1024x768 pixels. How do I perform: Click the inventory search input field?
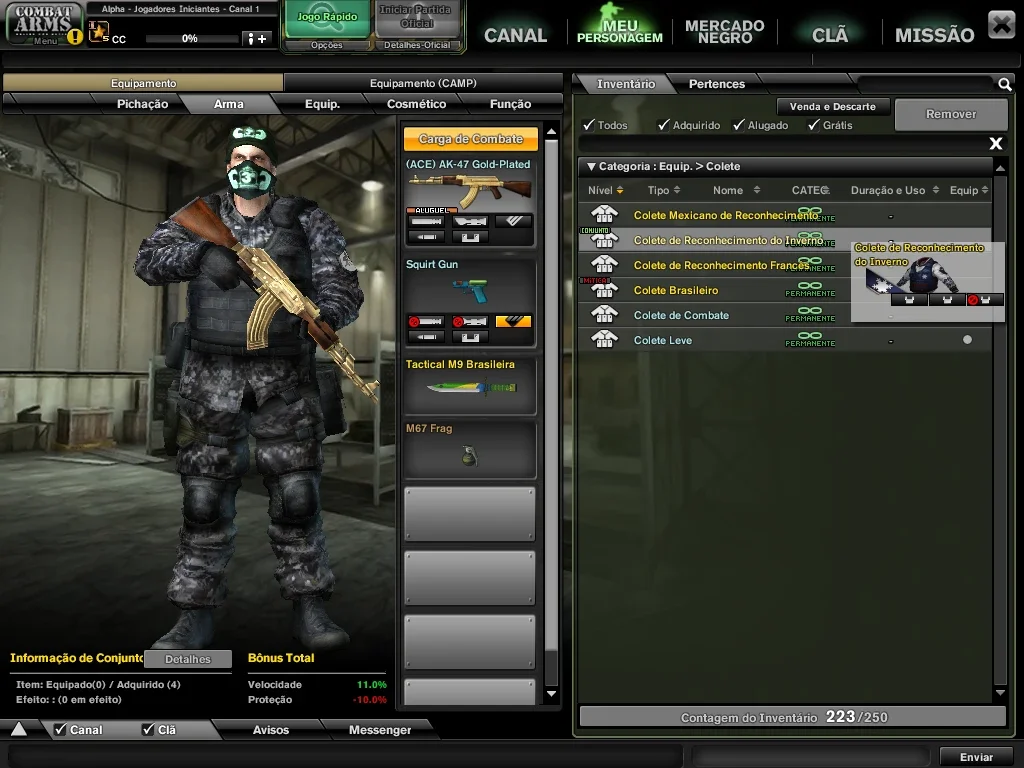click(x=926, y=84)
